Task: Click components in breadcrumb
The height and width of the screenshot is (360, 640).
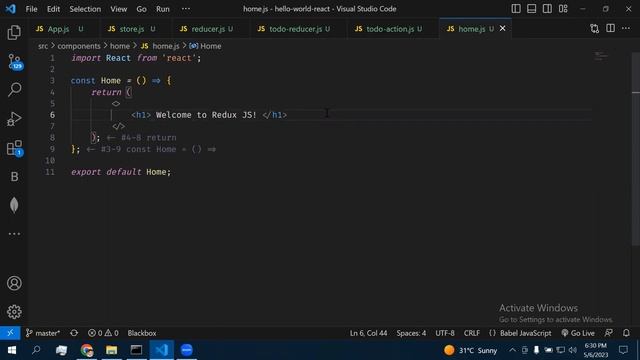Action: click(x=79, y=46)
